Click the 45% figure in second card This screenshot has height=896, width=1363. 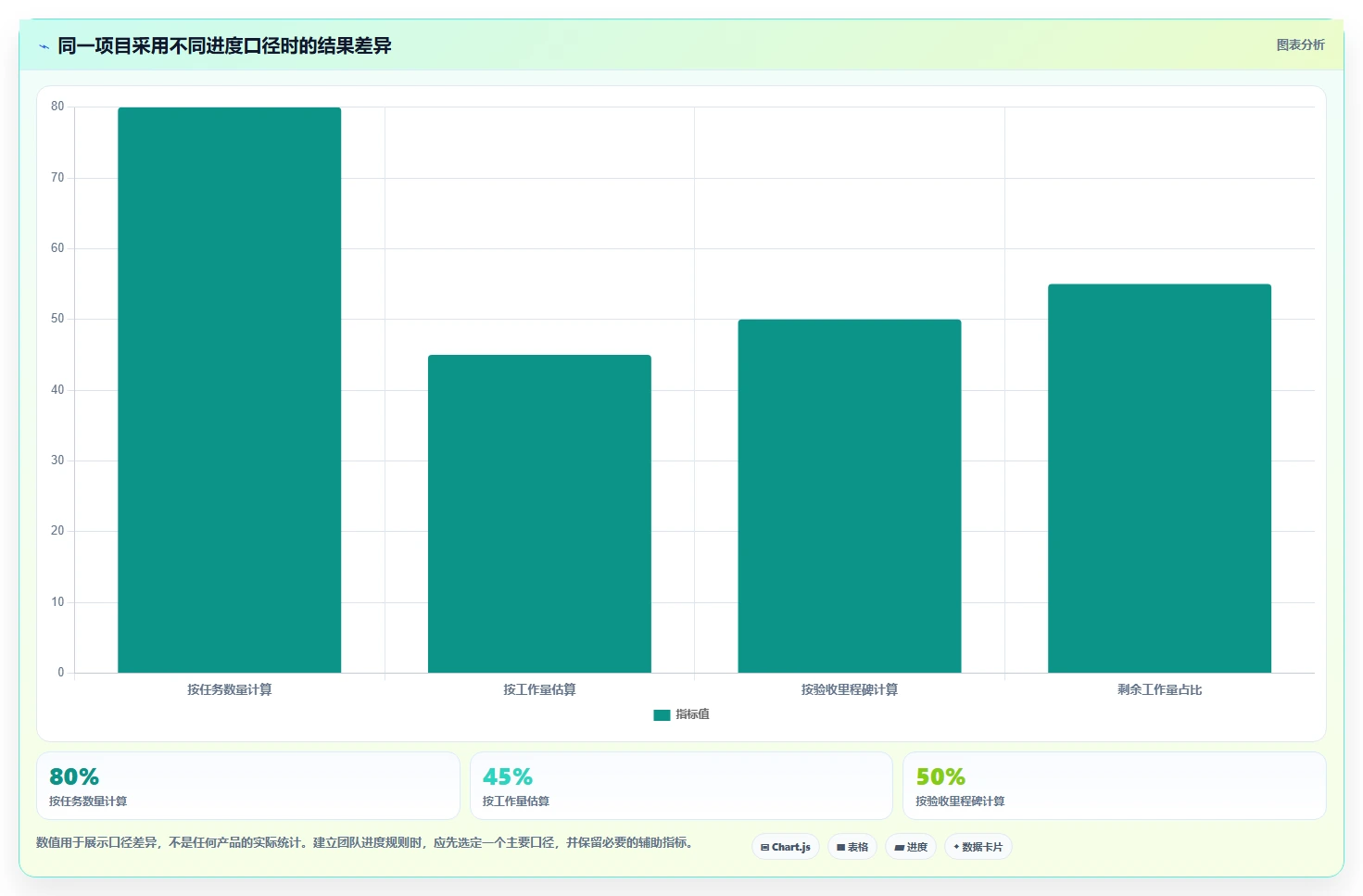coord(508,776)
